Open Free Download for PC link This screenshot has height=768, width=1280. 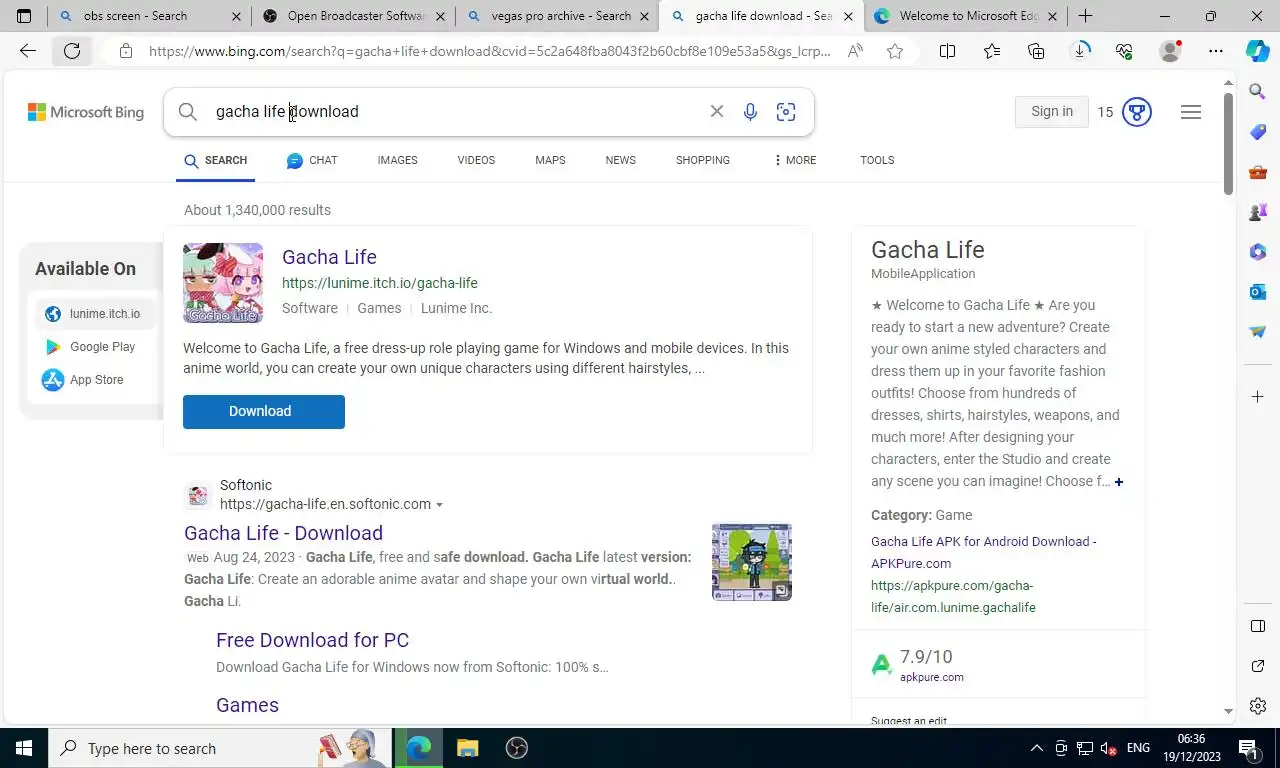click(x=312, y=640)
